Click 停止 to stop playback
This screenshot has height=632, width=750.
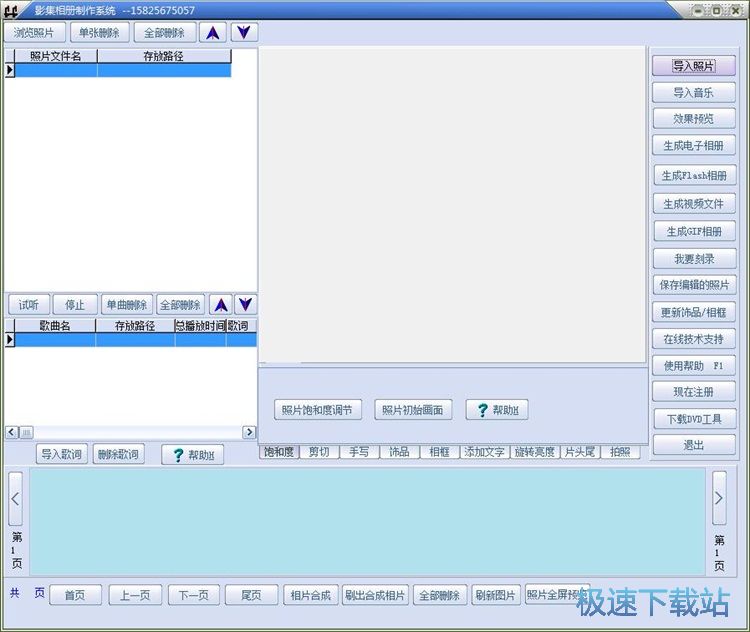coord(75,304)
